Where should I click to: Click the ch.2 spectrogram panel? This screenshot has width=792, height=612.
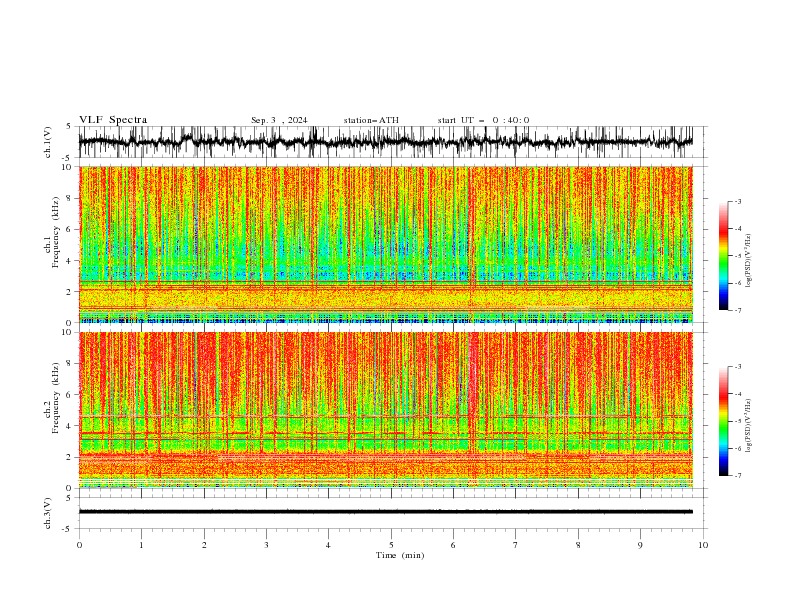tap(386, 410)
